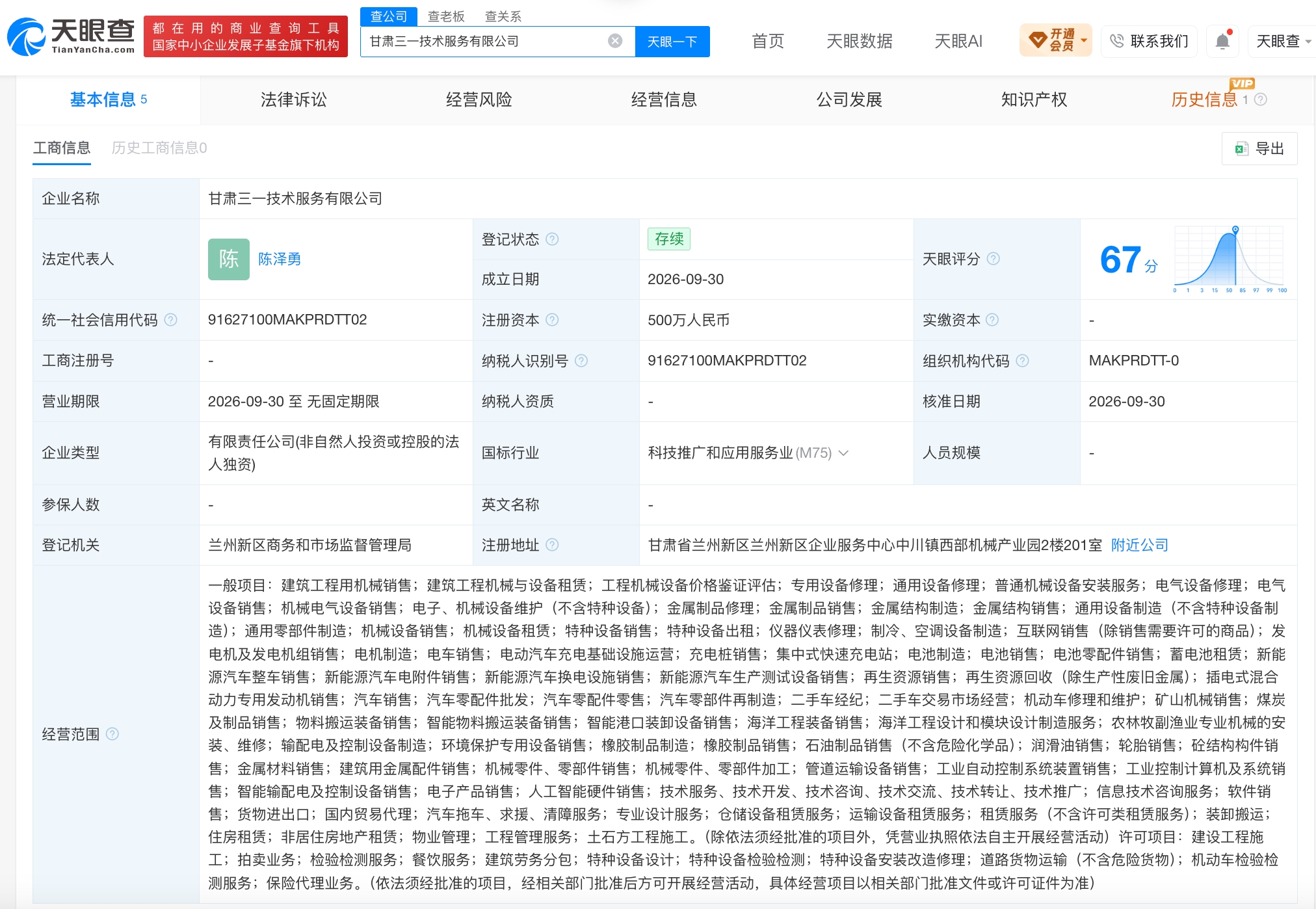Open the 法律诉讼 tab

click(293, 99)
